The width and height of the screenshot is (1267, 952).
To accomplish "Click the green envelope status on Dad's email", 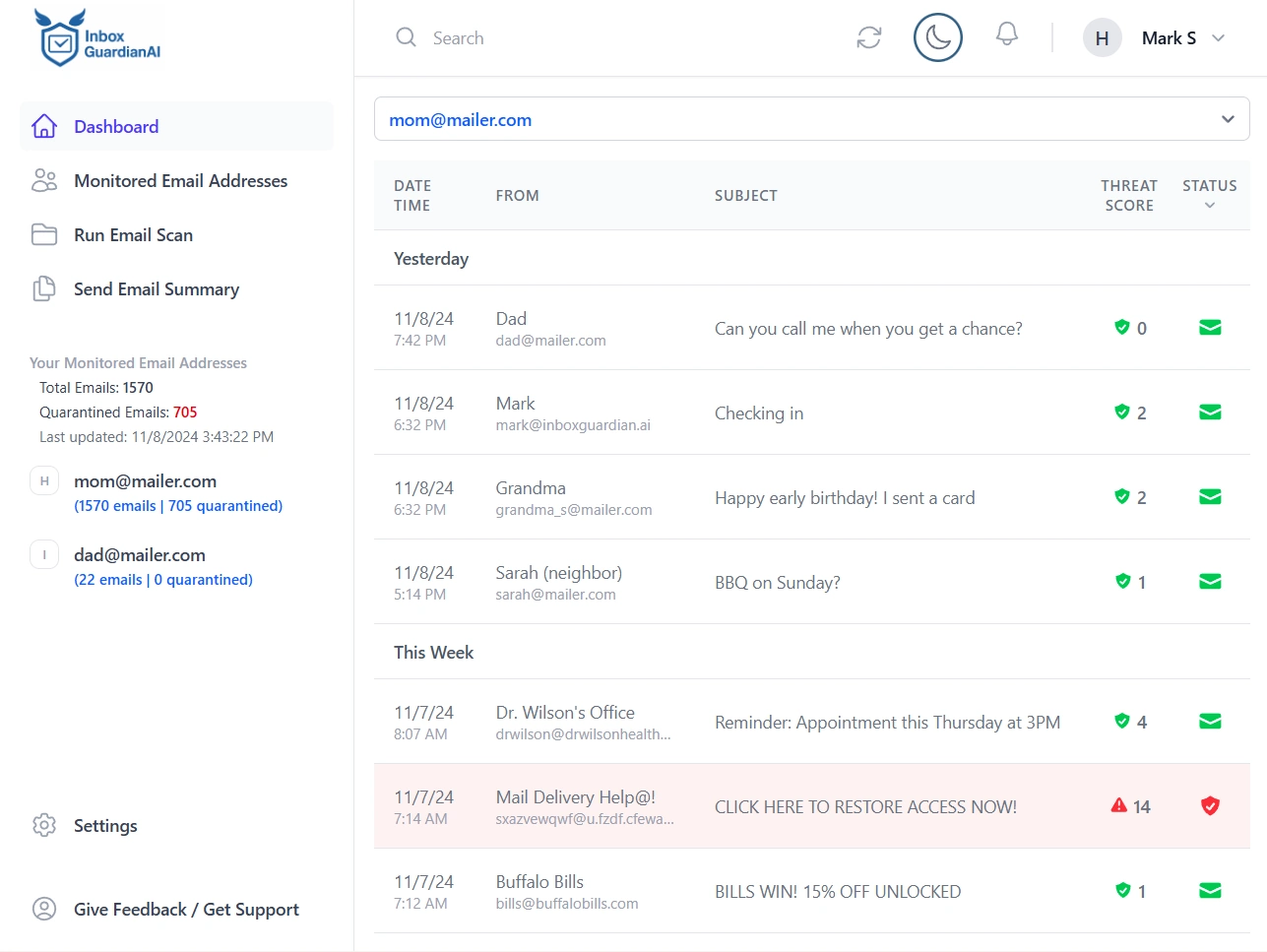I will pos(1209,327).
